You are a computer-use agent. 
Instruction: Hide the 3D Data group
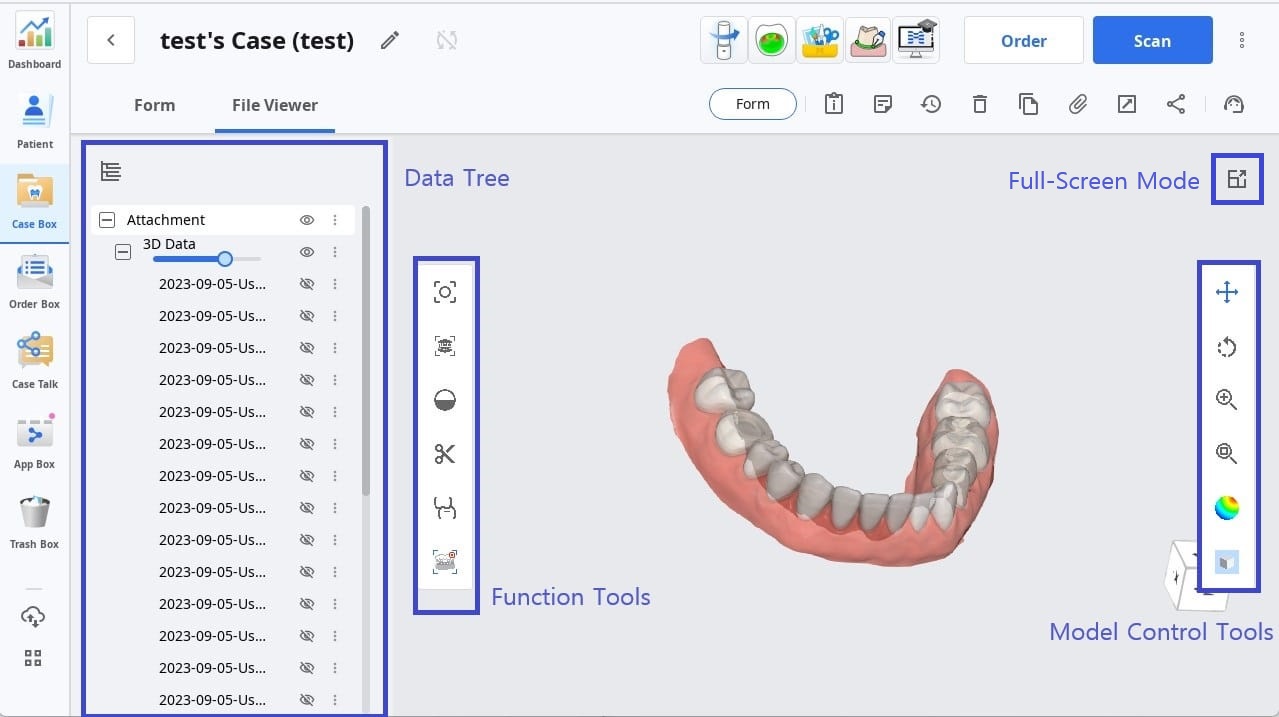307,252
